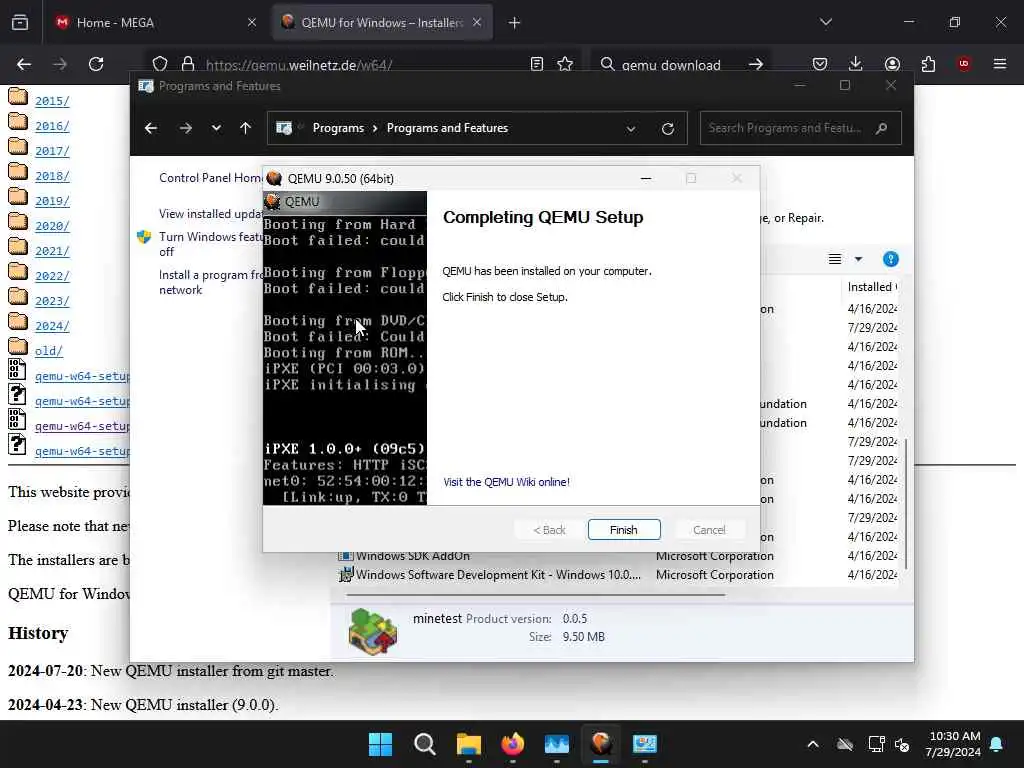Open notification bell in taskbar
The image size is (1024, 768).
pyautogui.click(x=997, y=744)
